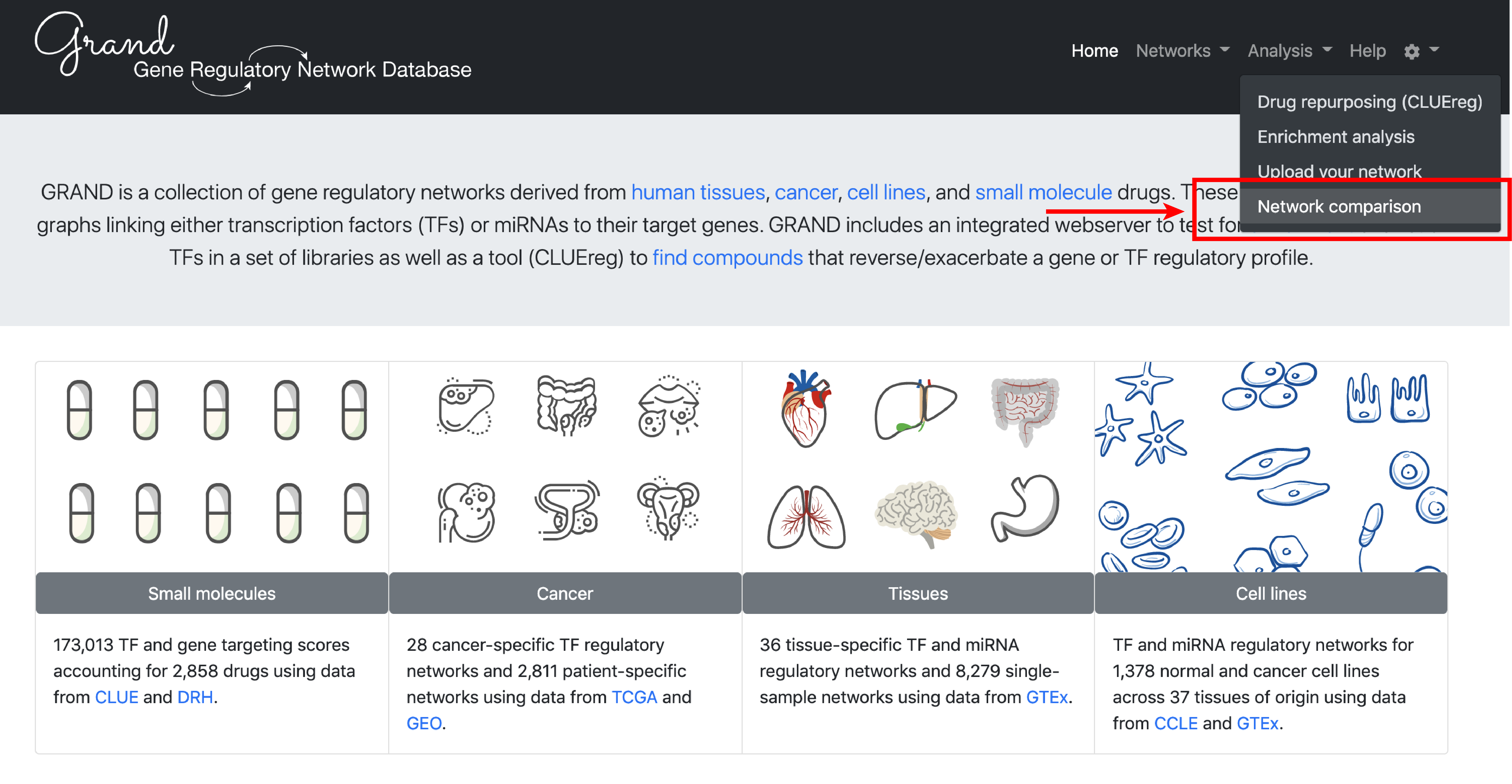This screenshot has height=784, width=1512.
Task: Click the liver tissue icon
Action: coord(915,409)
